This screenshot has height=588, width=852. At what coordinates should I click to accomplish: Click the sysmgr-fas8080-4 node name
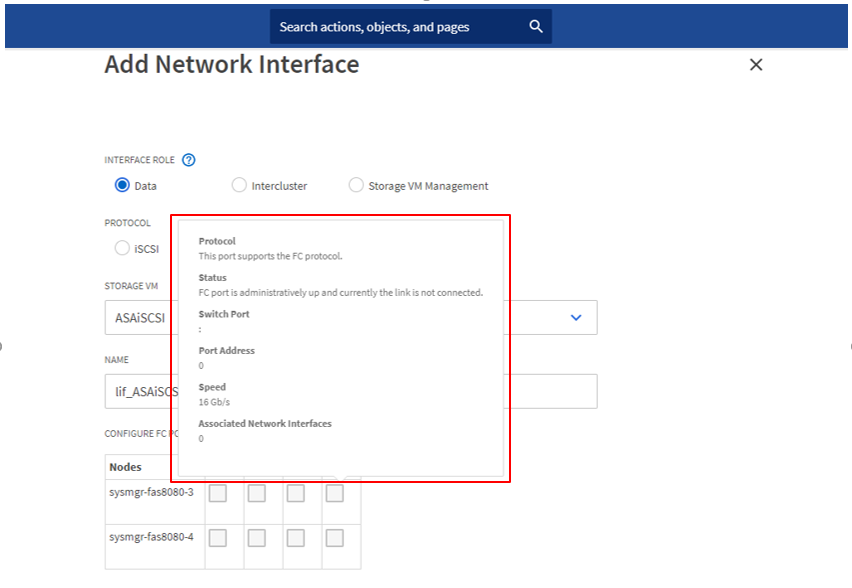(x=151, y=537)
